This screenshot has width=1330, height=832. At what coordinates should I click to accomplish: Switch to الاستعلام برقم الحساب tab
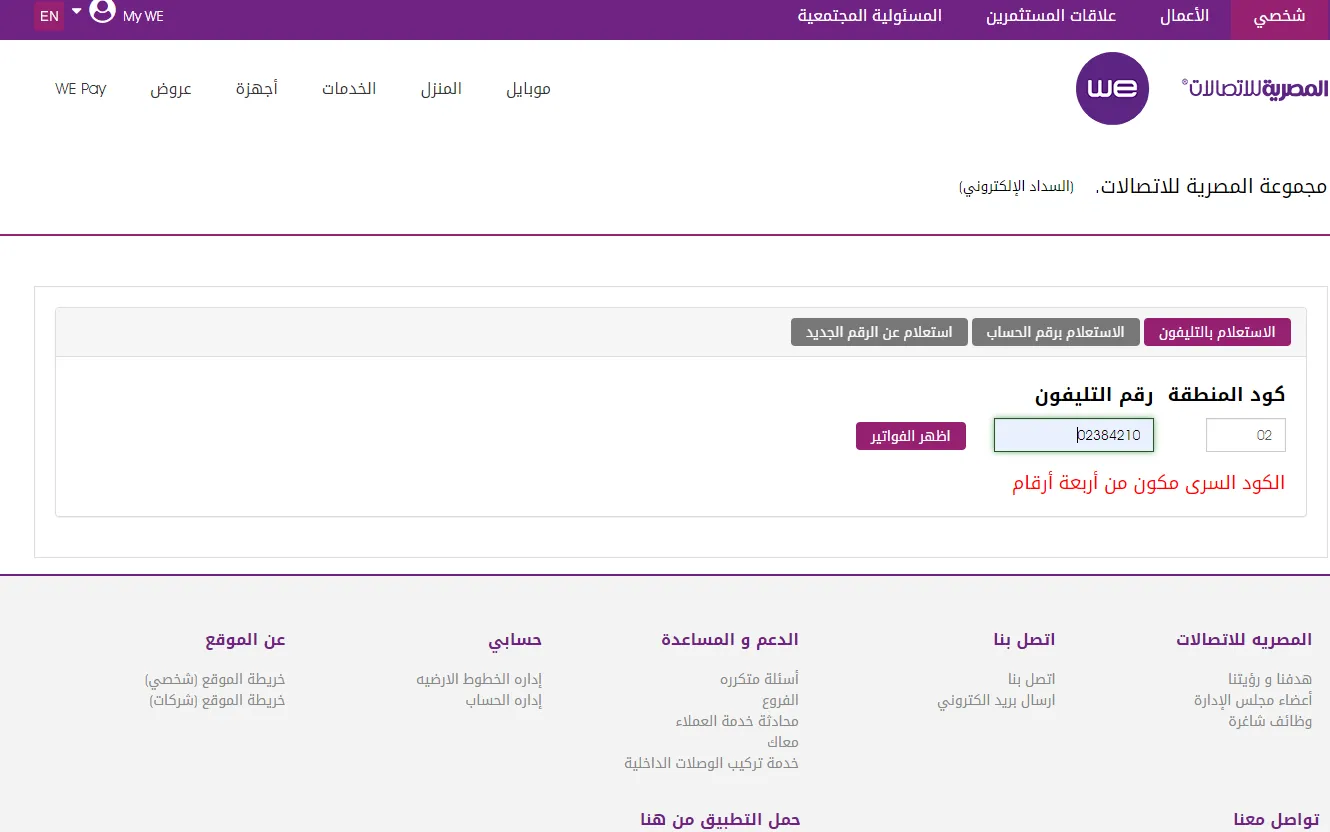1055,332
